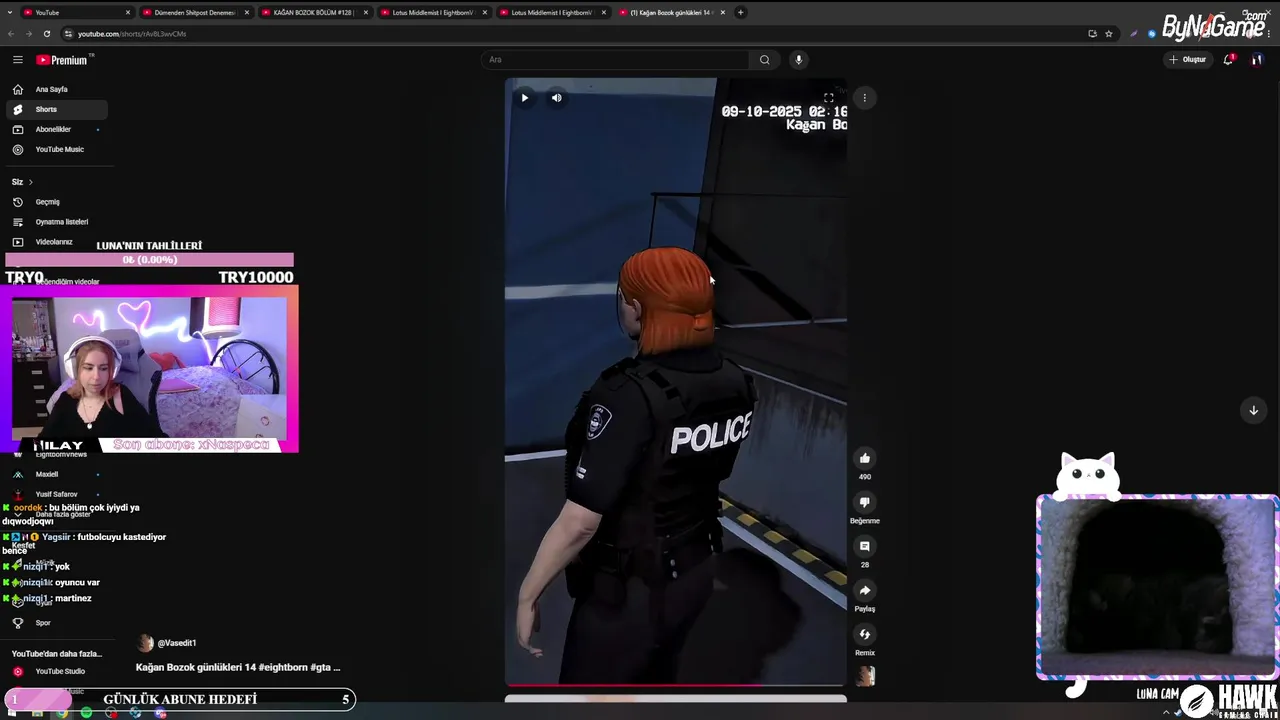Open the comments with 28 replies
Image resolution: width=1280 pixels, height=720 pixels.
[865, 546]
